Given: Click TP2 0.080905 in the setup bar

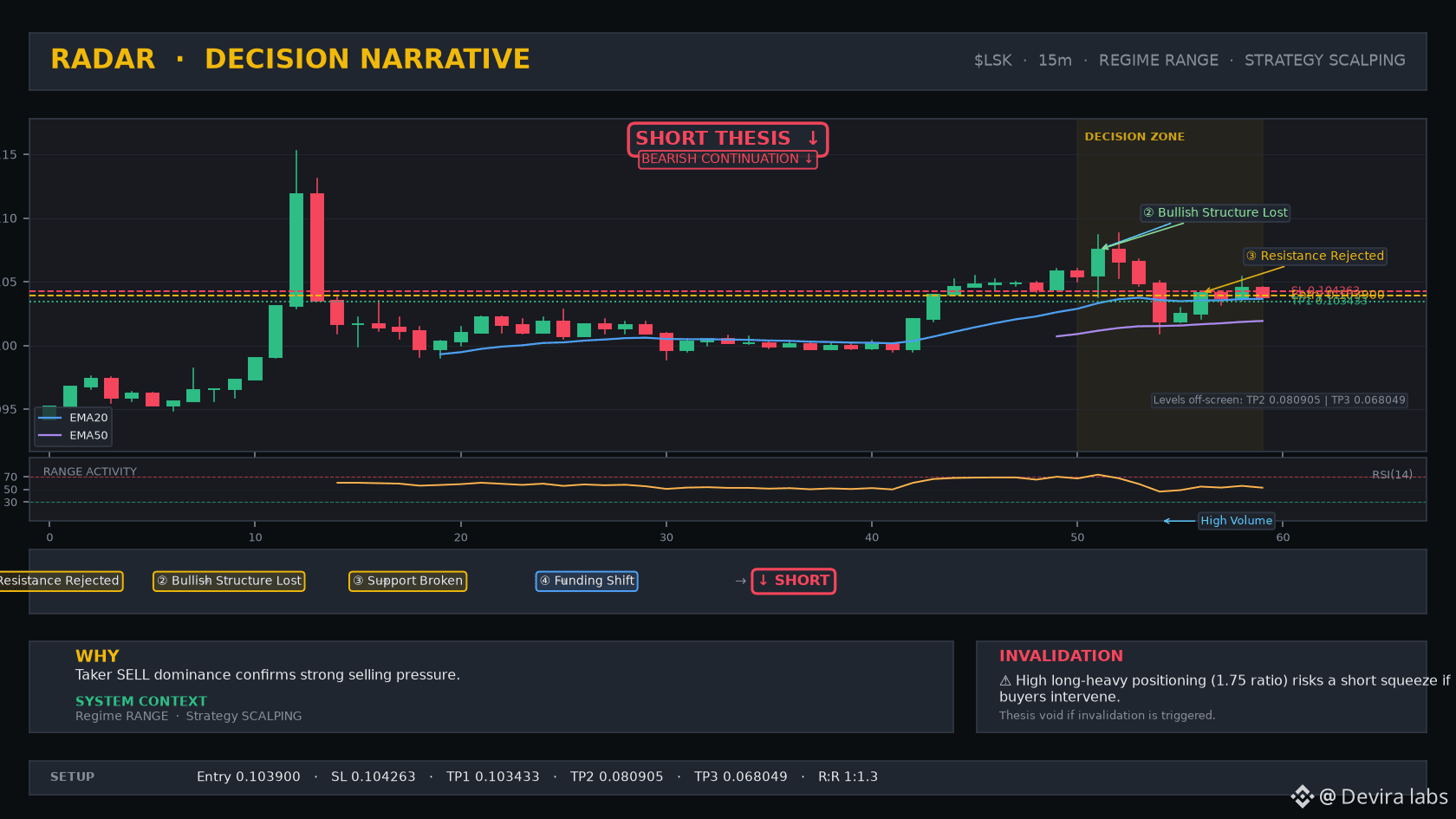Looking at the screenshot, I should [617, 777].
